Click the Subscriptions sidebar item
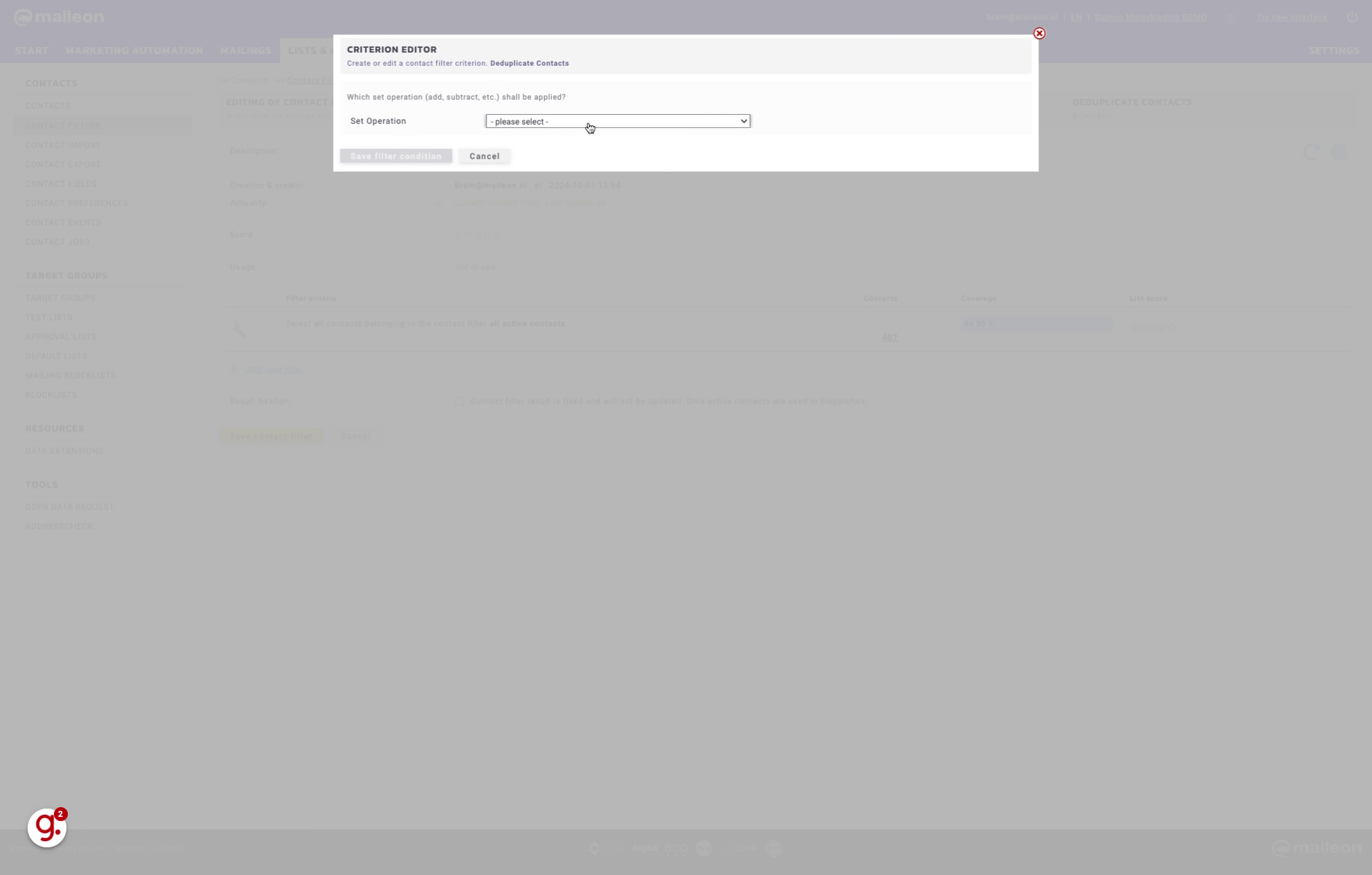Image resolution: width=1372 pixels, height=875 pixels. coord(76,202)
